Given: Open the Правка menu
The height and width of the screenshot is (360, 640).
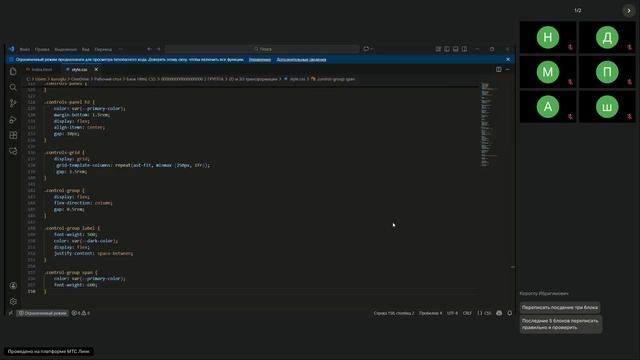Looking at the screenshot, I should click(x=42, y=49).
